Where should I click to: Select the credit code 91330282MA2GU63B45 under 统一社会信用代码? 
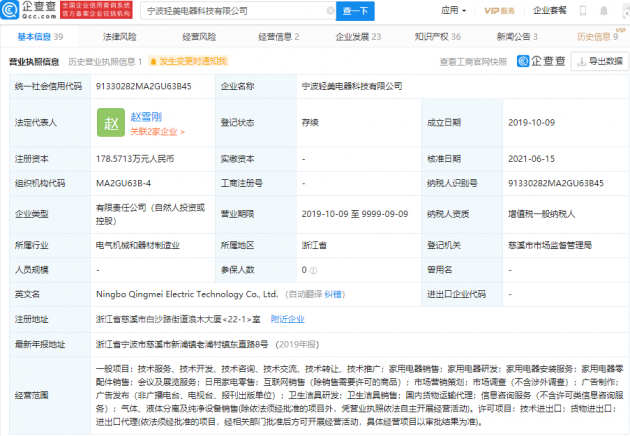(143, 86)
